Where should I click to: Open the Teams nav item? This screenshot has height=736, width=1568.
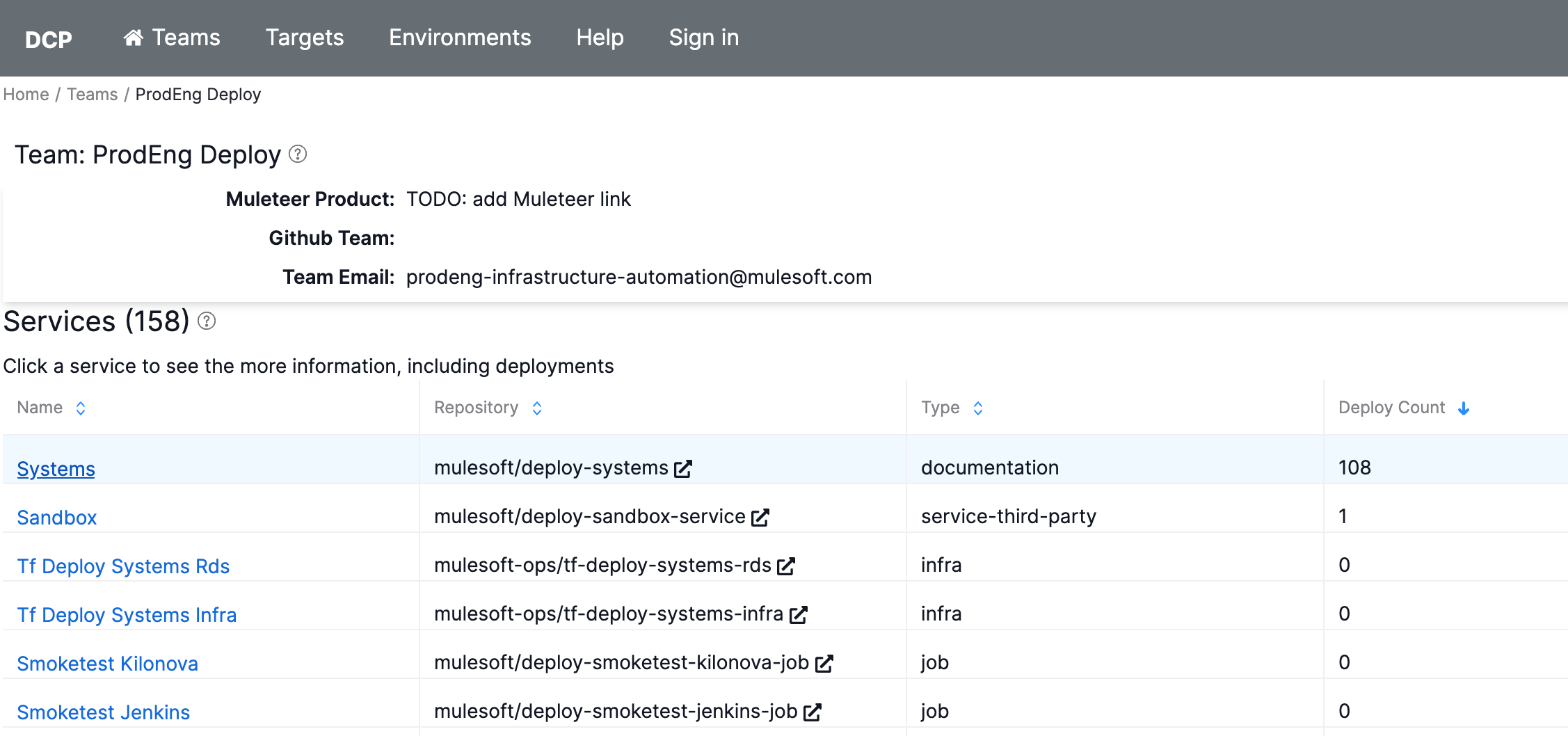[172, 38]
